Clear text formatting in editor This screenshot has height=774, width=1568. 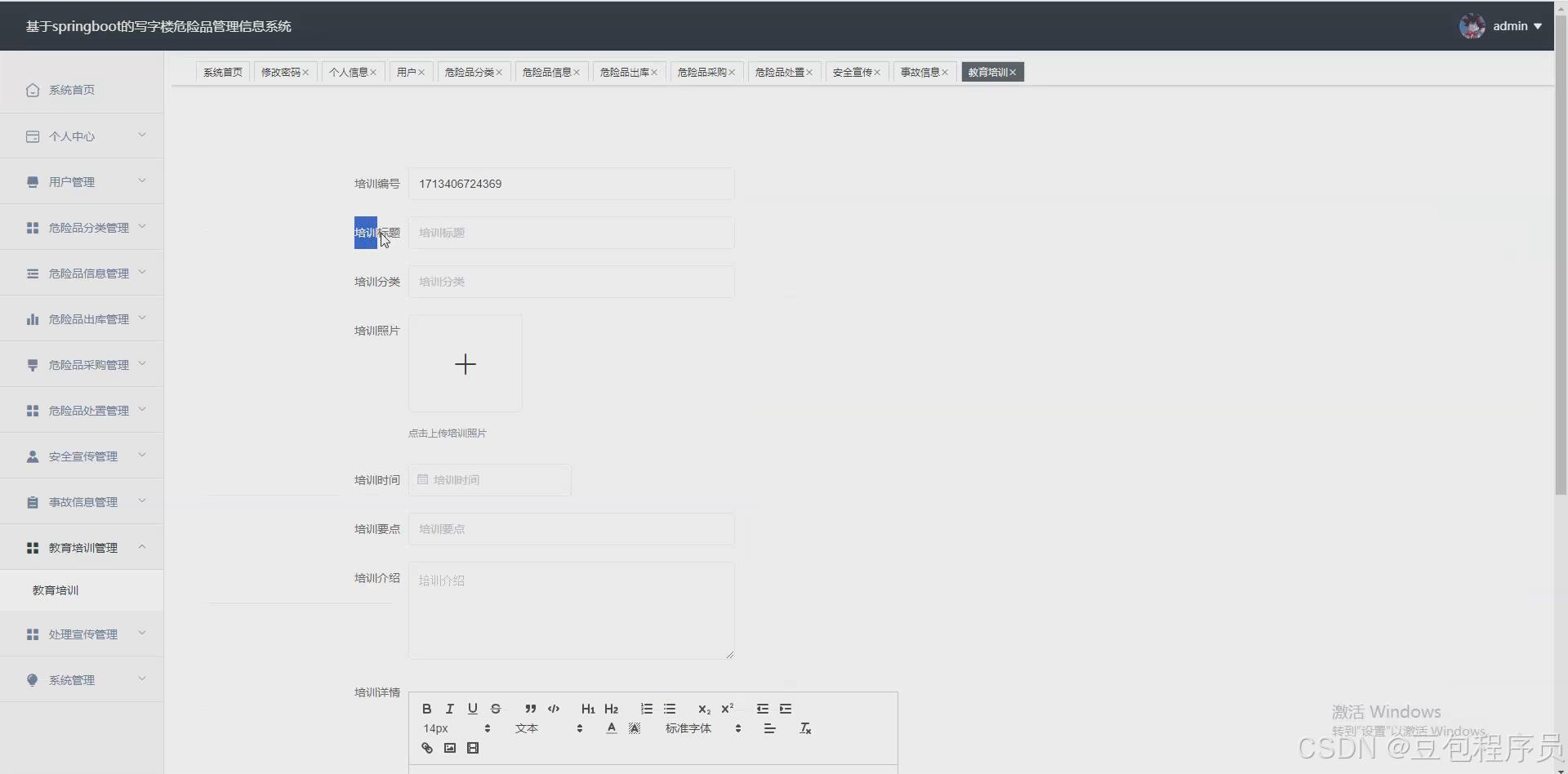pos(805,728)
